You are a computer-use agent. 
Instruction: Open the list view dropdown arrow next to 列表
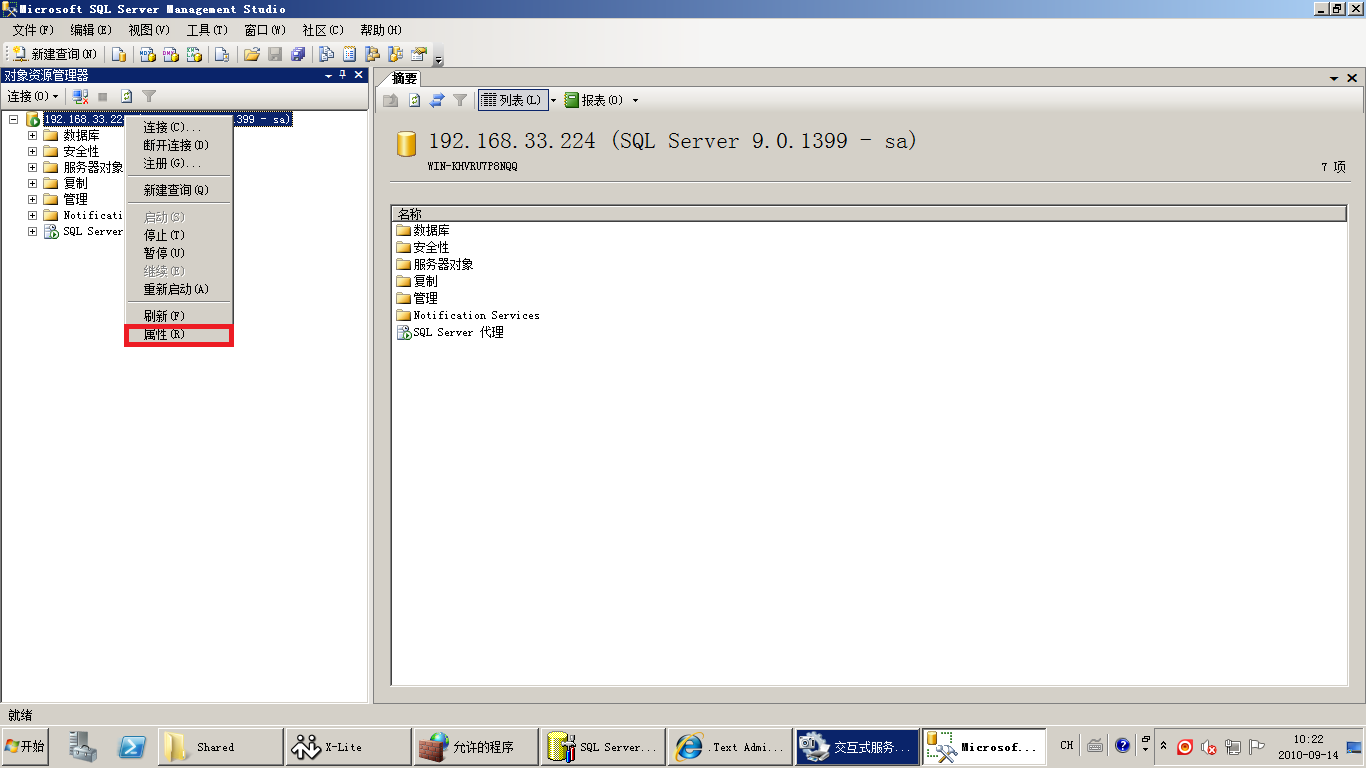pyautogui.click(x=553, y=100)
